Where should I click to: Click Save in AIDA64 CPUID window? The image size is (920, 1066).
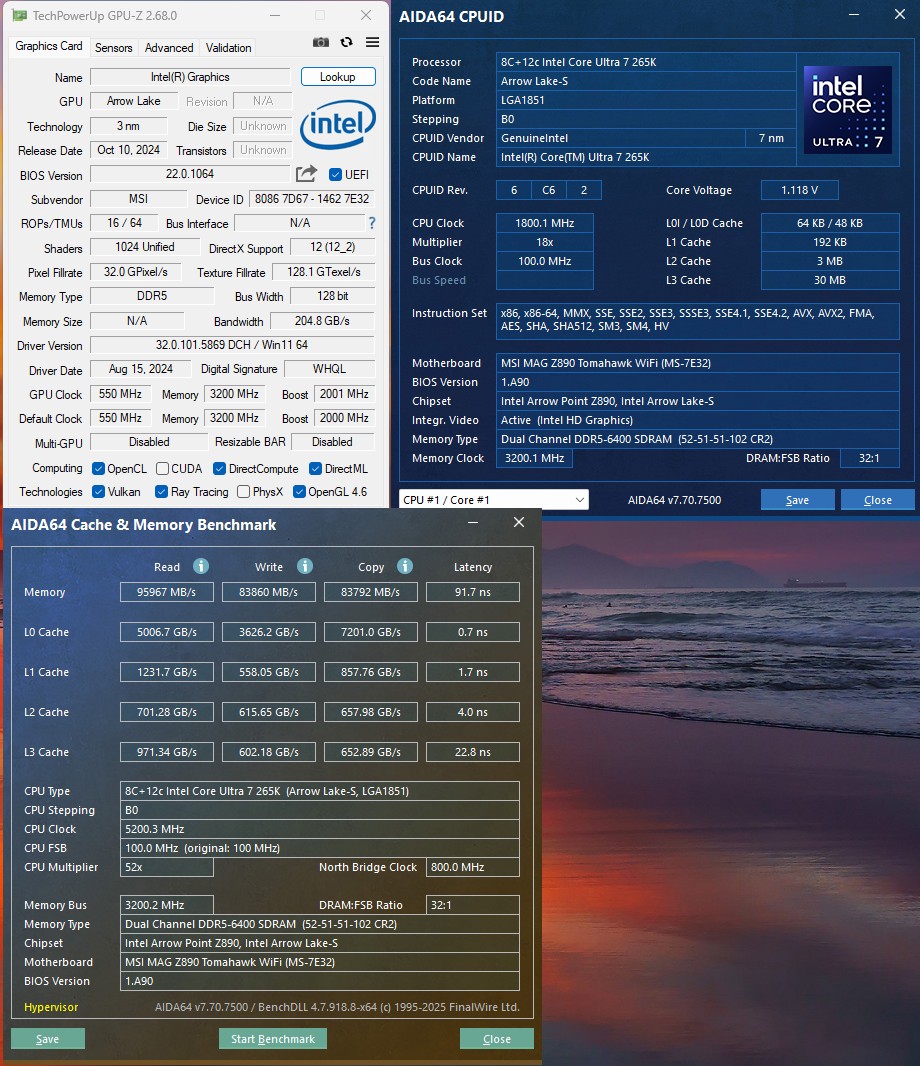798,500
